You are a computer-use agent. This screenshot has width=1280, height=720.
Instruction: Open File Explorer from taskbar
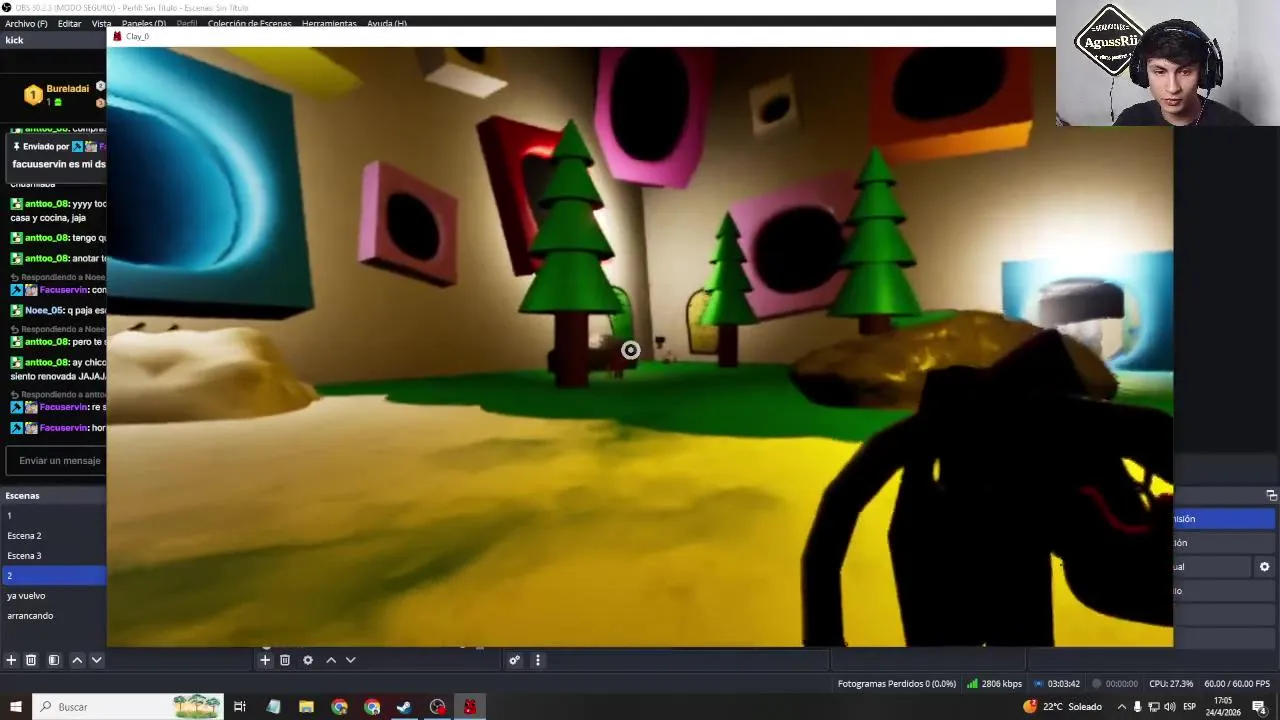tap(306, 707)
